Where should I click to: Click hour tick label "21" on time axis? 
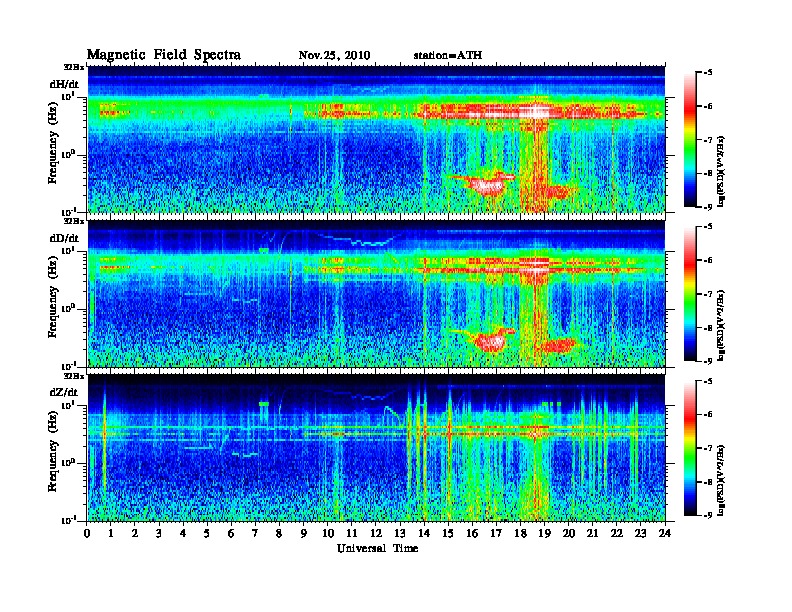coord(592,534)
